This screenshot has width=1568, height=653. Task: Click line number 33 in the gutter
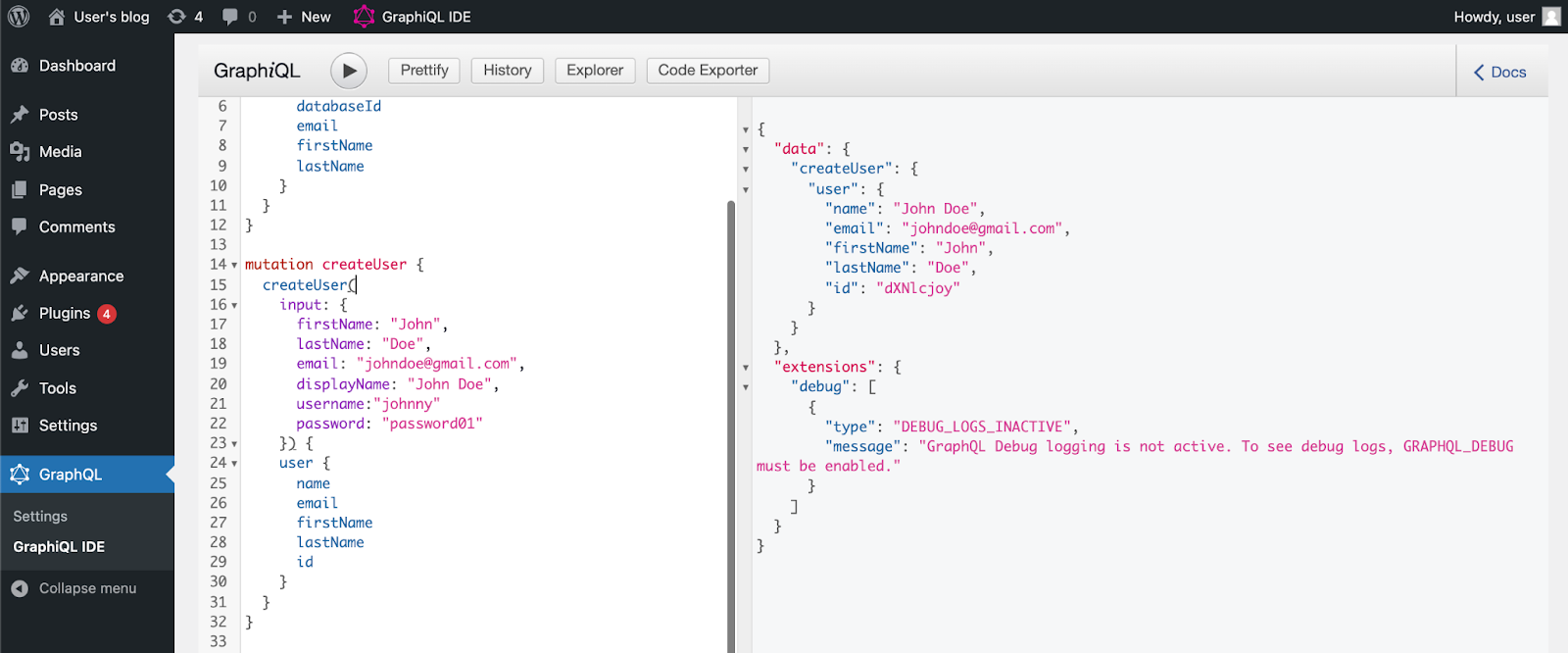pos(219,641)
